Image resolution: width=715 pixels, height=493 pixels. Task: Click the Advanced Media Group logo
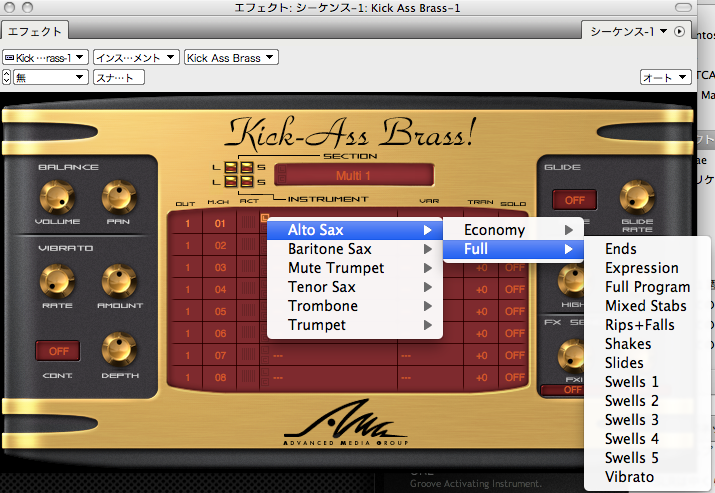click(x=346, y=423)
